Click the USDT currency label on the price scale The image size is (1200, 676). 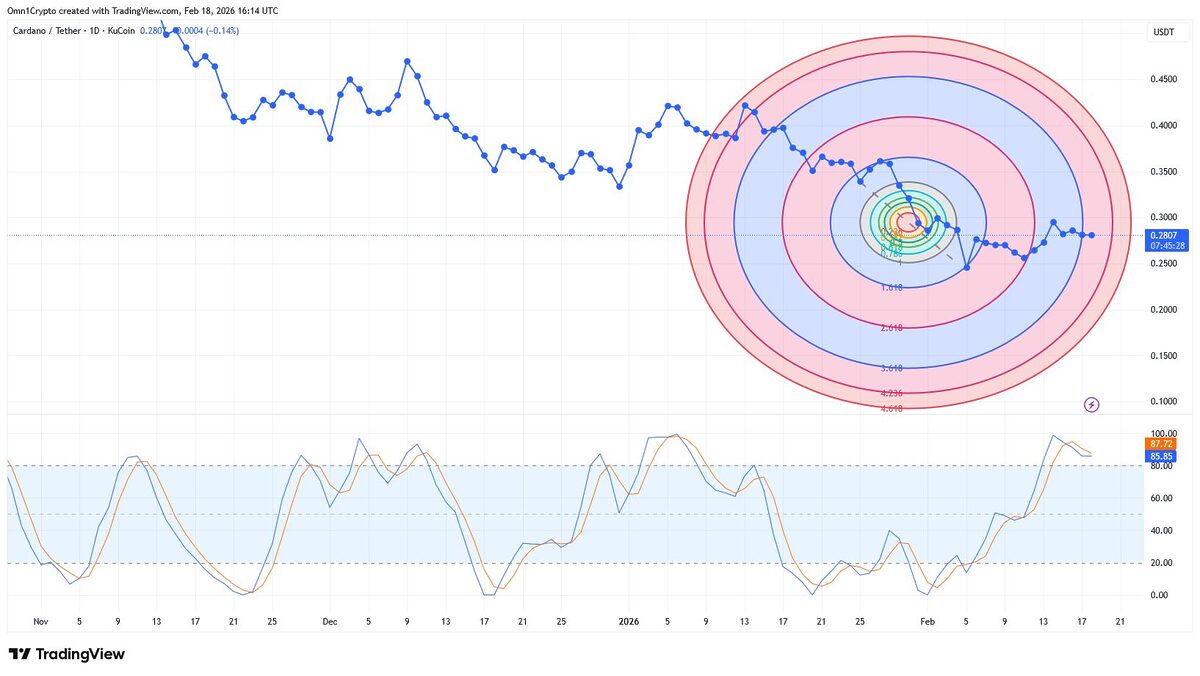tap(1164, 30)
